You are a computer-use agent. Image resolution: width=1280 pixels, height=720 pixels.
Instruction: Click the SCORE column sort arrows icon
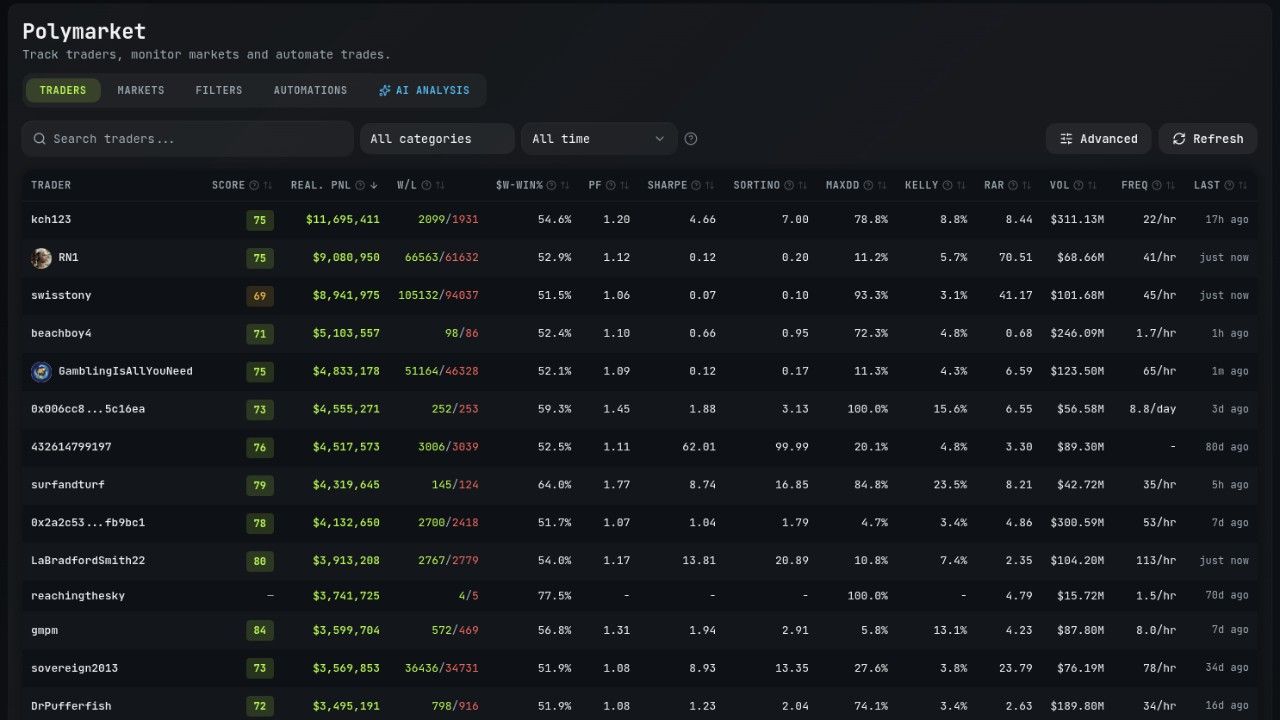268,185
